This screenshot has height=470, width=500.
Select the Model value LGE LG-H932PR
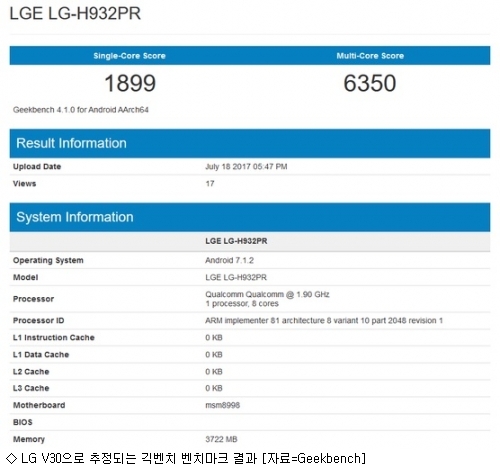point(236,277)
